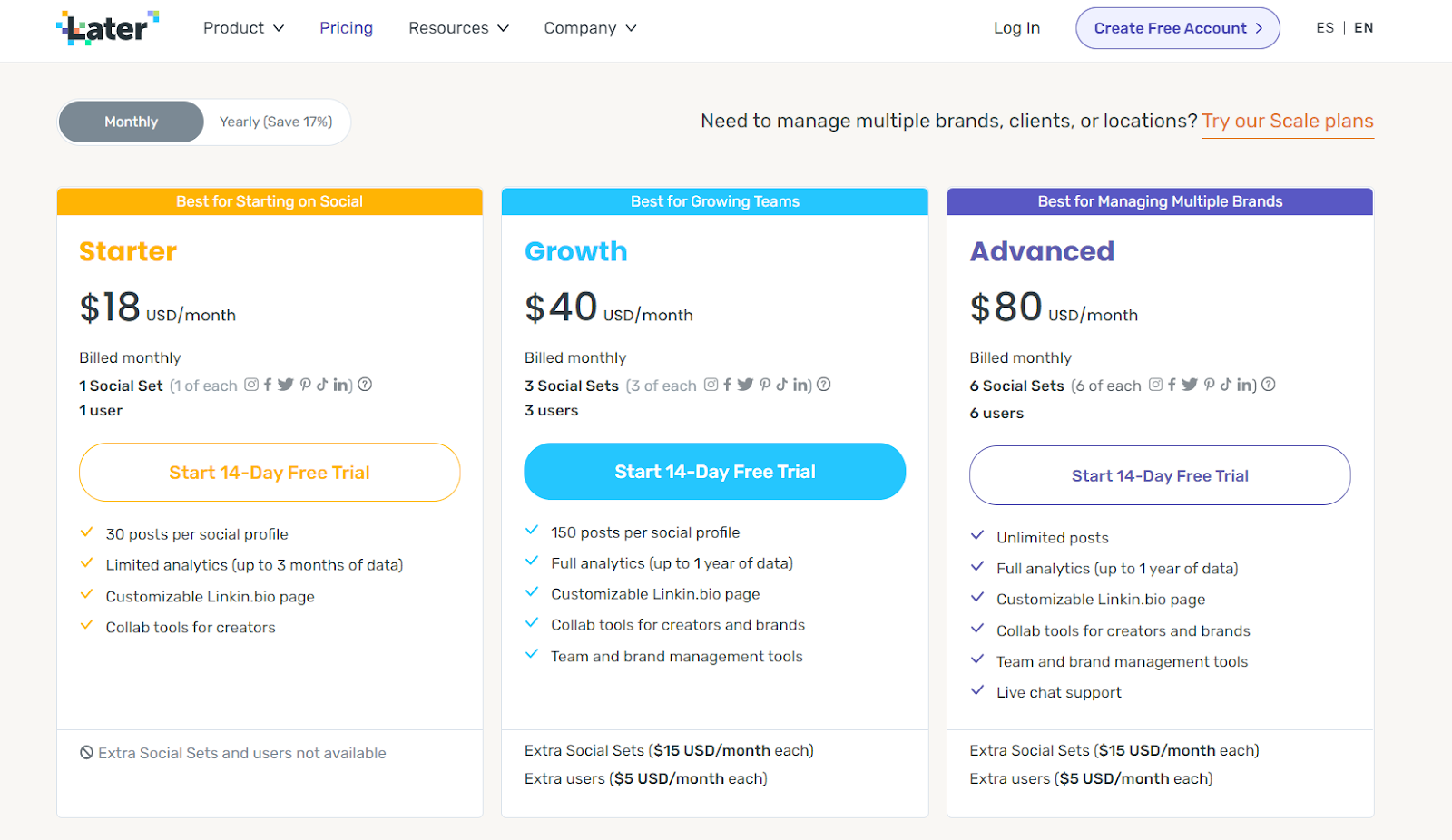The width and height of the screenshot is (1452, 840).
Task: Click the Pinterest icon in the Growth plan
Action: point(765,385)
